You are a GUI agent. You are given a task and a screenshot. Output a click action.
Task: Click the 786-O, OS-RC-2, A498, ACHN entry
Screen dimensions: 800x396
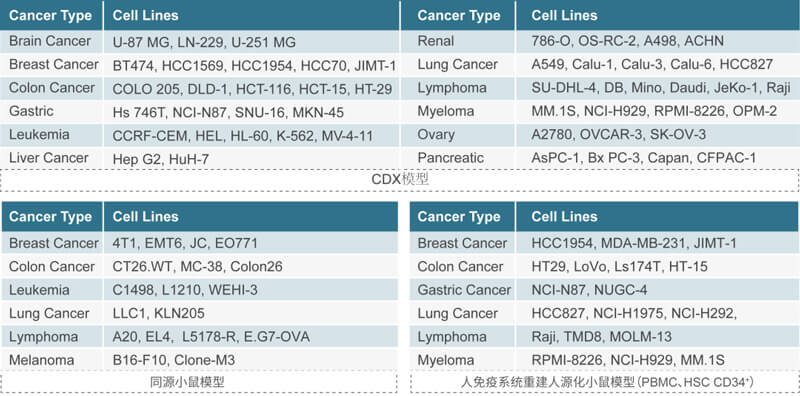628,41
